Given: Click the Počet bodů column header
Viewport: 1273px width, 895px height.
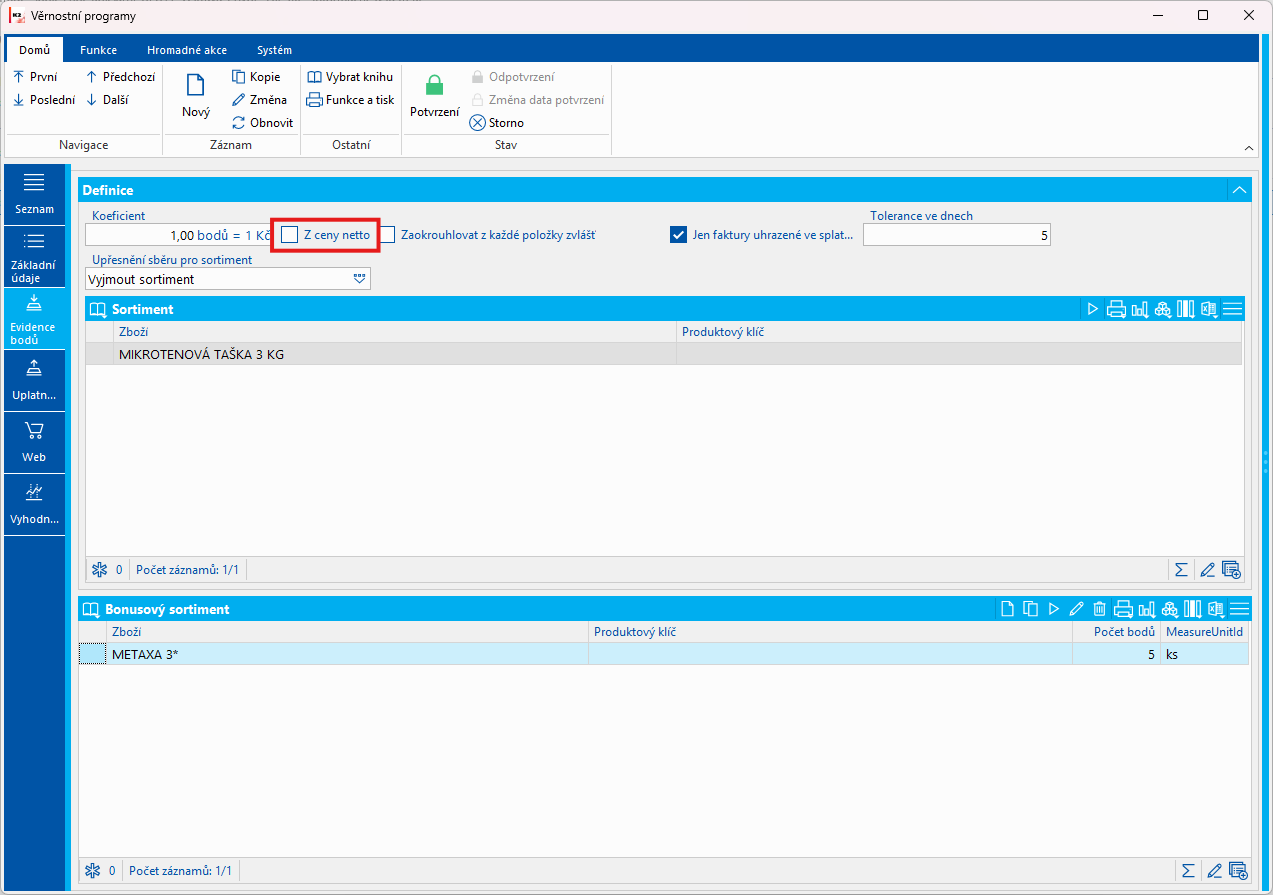Looking at the screenshot, I should pos(1116,632).
